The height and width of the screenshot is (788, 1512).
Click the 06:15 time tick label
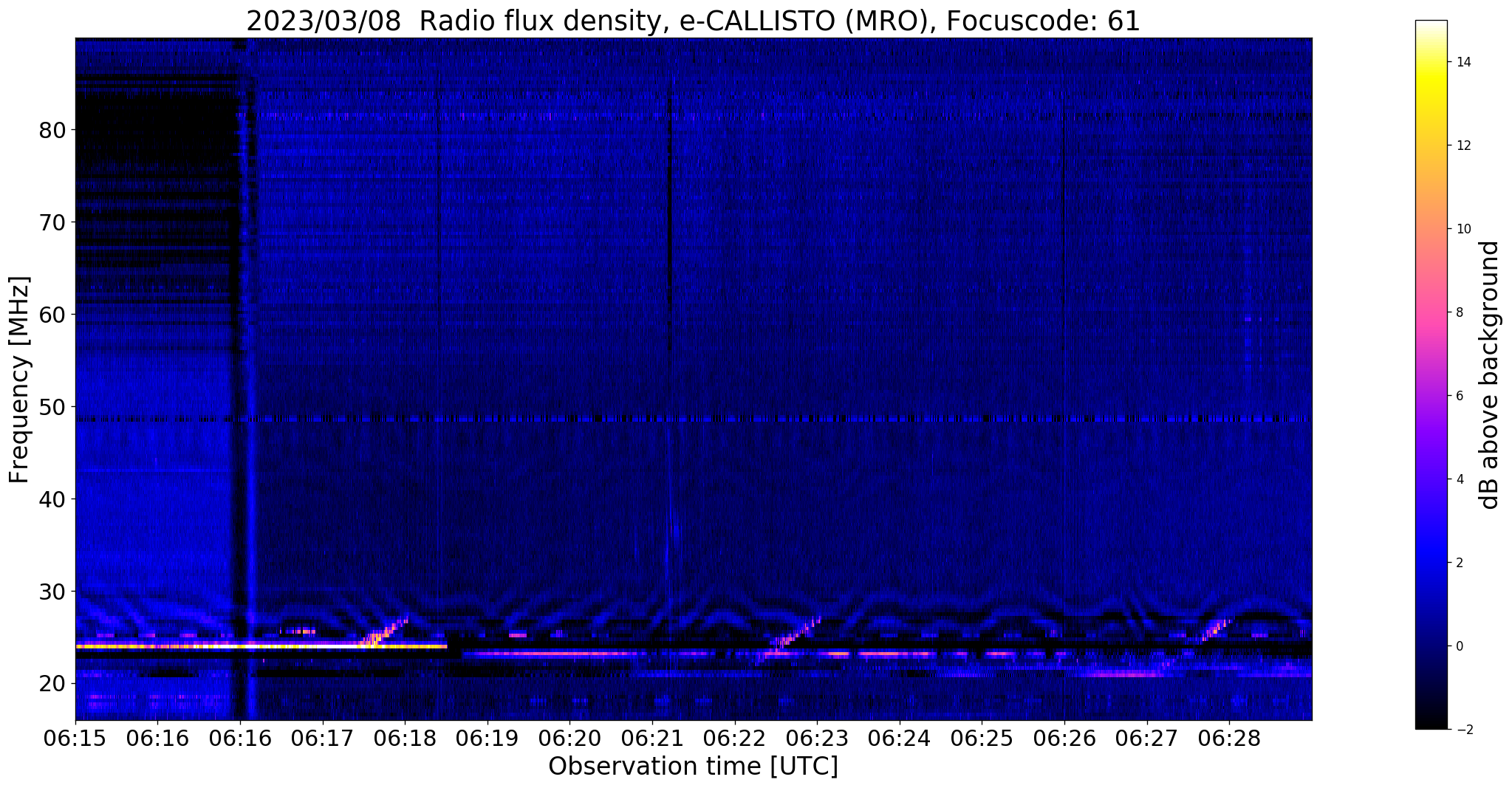click(75, 739)
